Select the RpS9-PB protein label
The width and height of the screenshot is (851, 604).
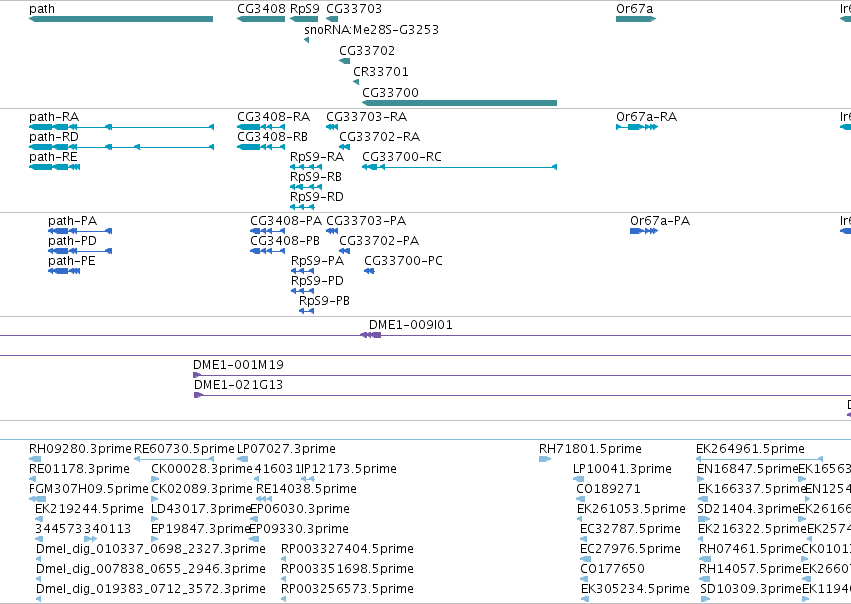click(325, 301)
